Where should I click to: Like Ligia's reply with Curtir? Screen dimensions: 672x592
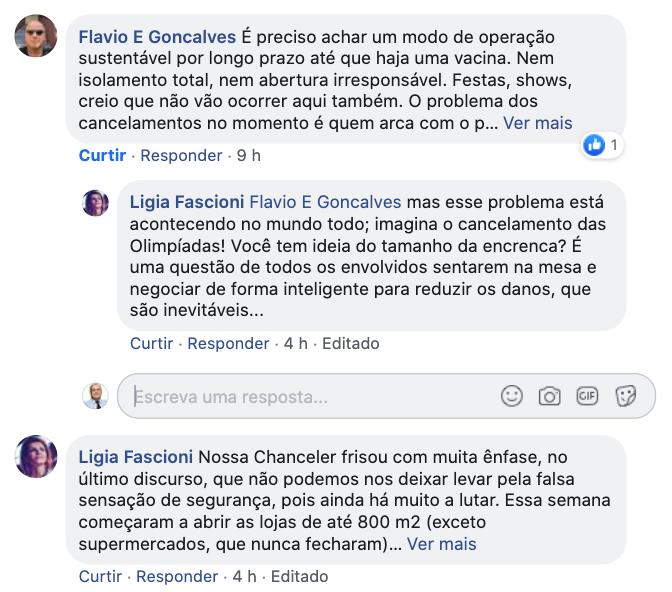click(154, 343)
